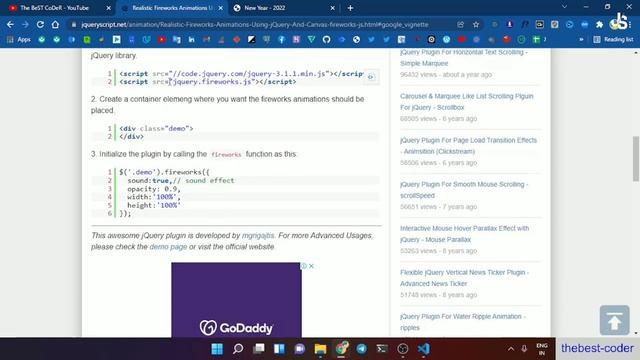Viewport: 640px width, 360px height.
Task: Open the demo page link
Action: [x=168, y=247]
